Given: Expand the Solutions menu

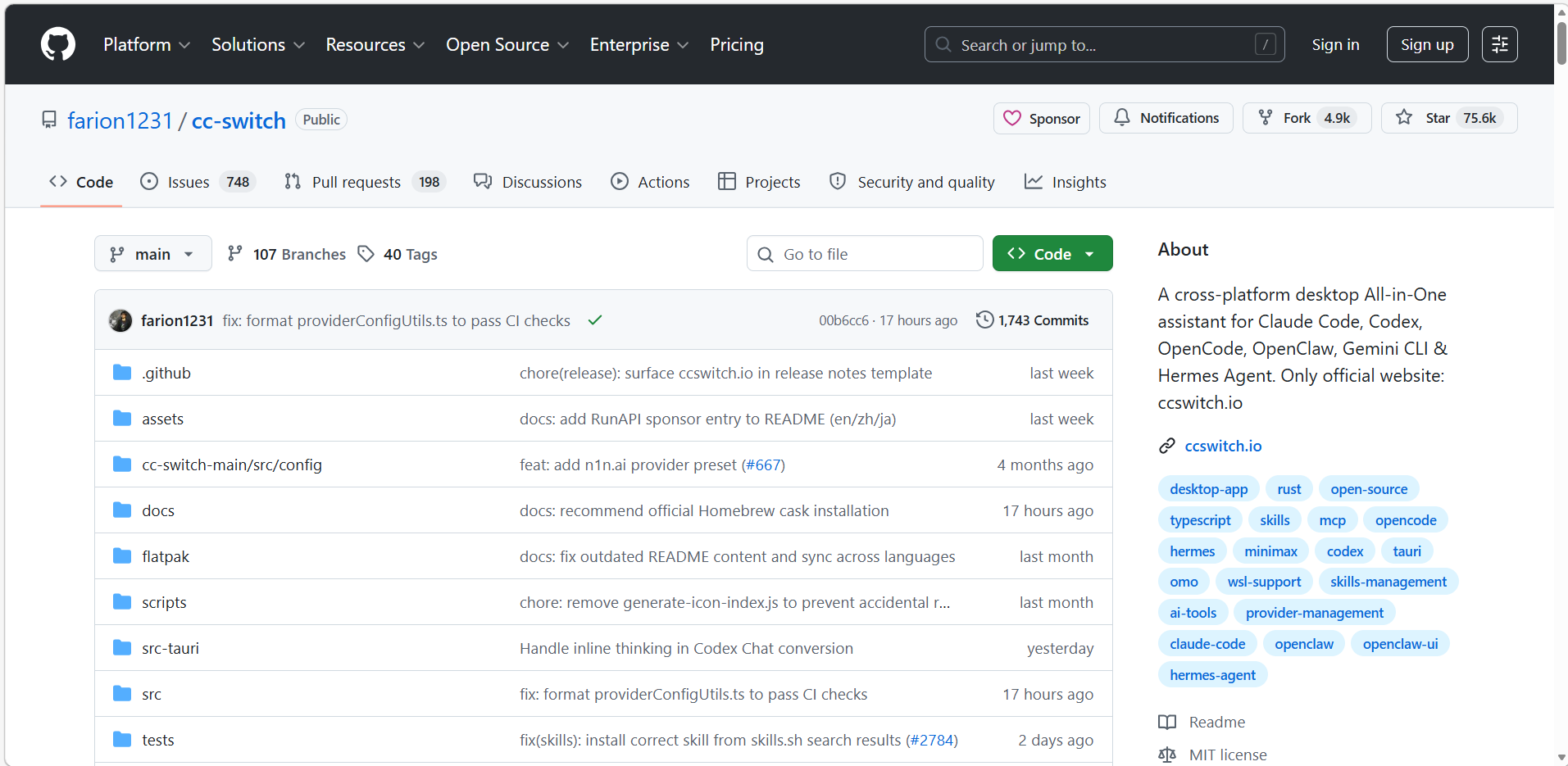Looking at the screenshot, I should [258, 44].
